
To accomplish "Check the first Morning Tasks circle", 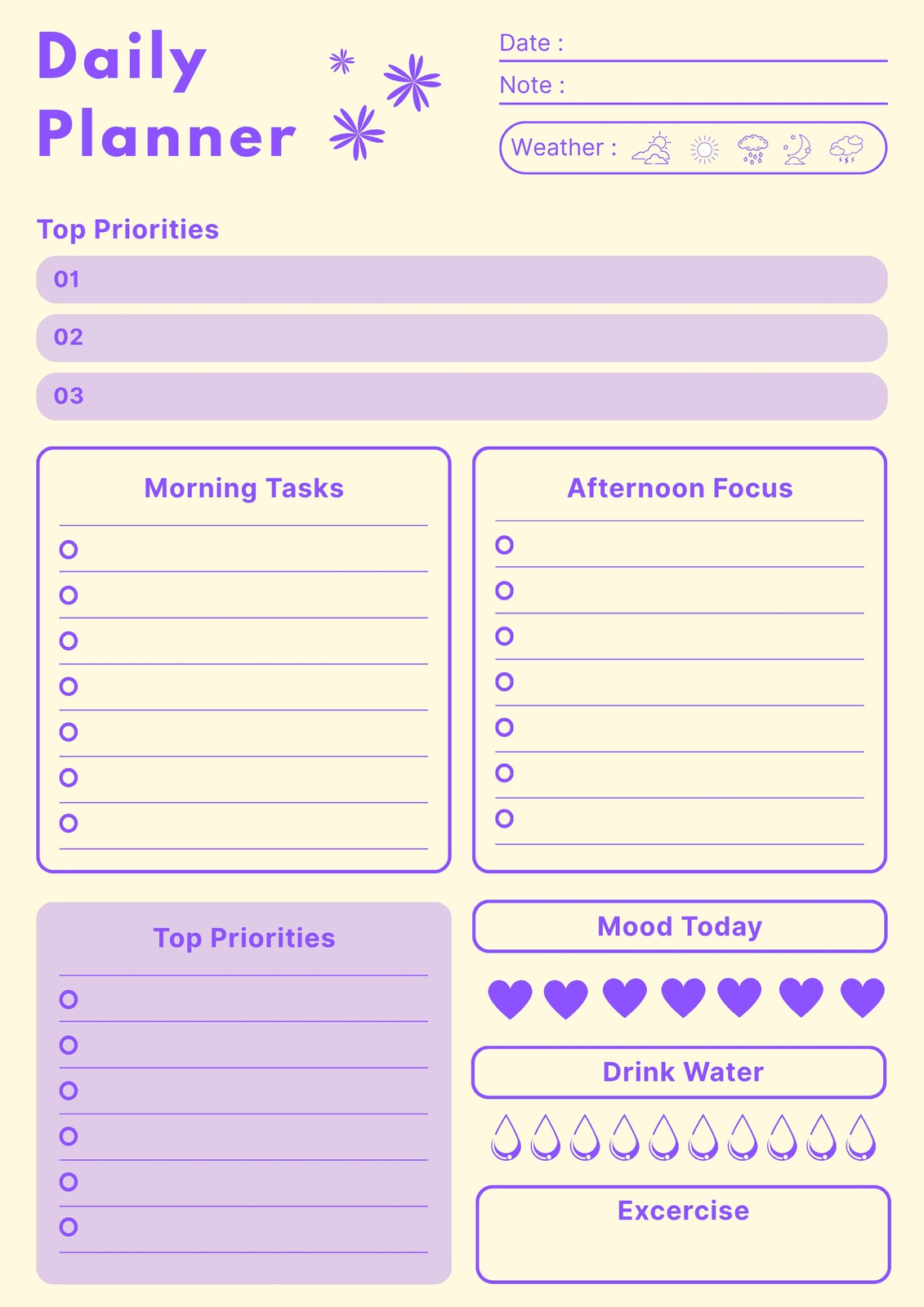I will pyautogui.click(x=69, y=549).
